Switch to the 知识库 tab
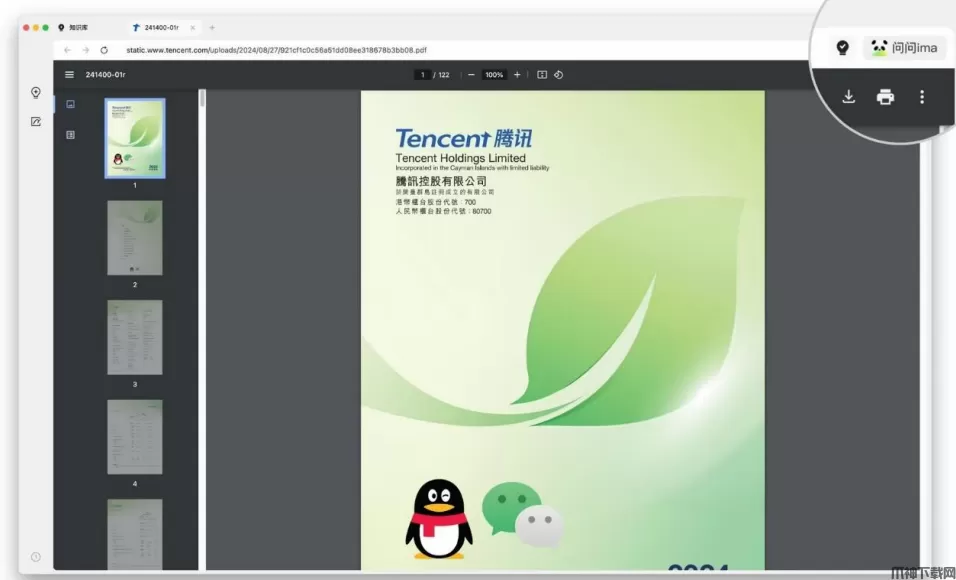This screenshot has height=580, width=956. (74, 27)
